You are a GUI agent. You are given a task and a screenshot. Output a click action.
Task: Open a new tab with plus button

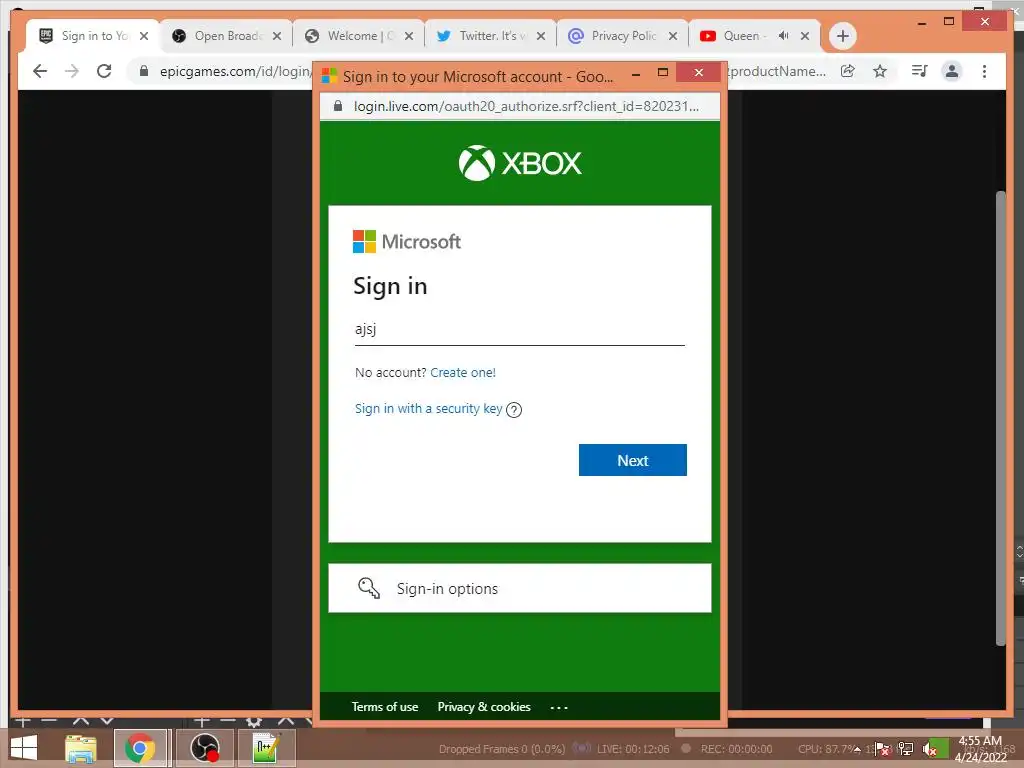click(843, 36)
